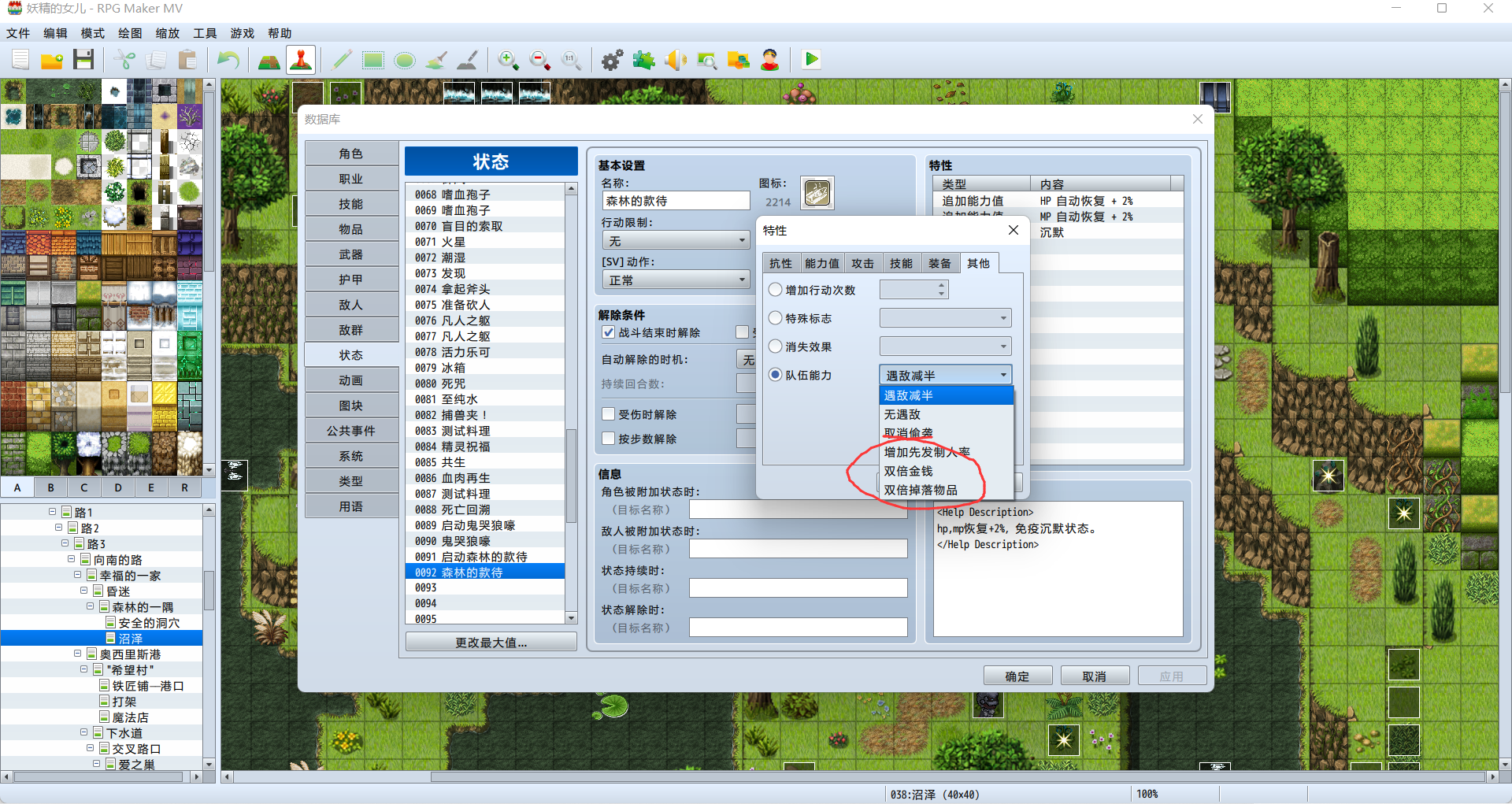Image resolution: width=1512 pixels, height=804 pixels.
Task: Select the Ellipse drawing tool
Action: pyautogui.click(x=405, y=60)
